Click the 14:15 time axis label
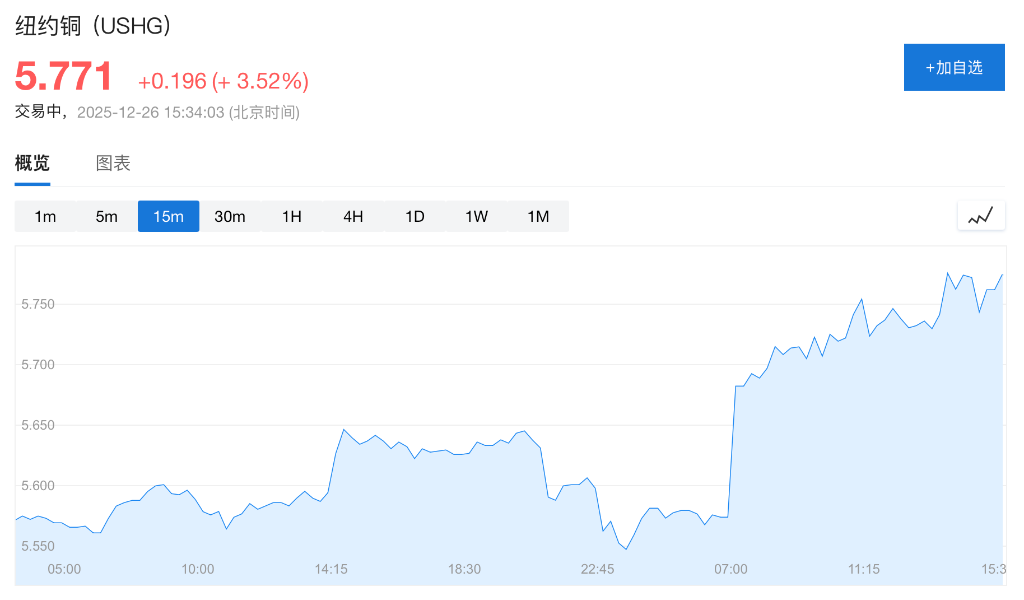This screenshot has height=600, width=1024. pos(331,569)
